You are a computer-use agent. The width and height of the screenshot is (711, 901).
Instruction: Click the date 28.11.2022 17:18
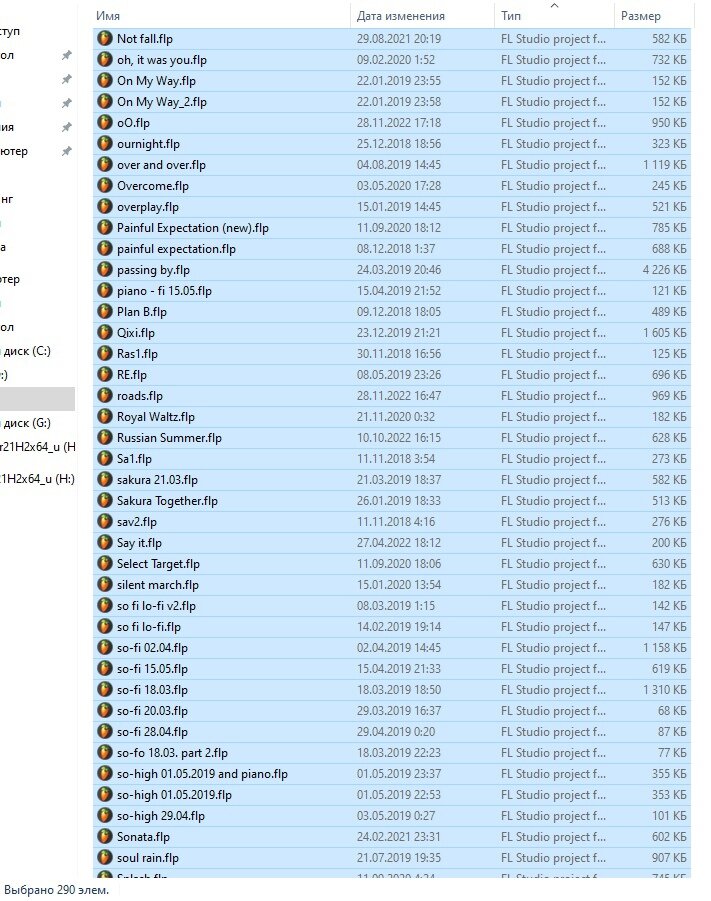click(399, 122)
